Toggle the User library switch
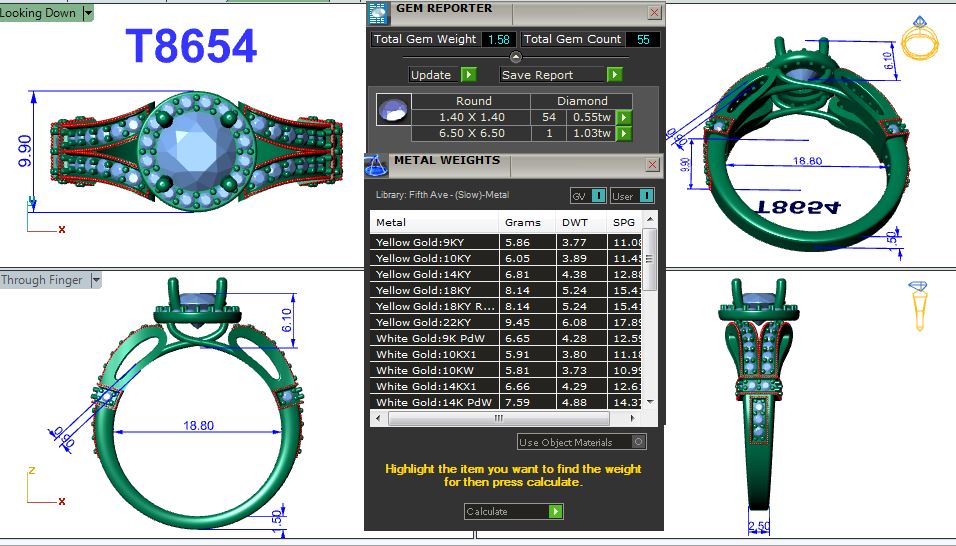Image resolution: width=956 pixels, height=546 pixels. click(x=646, y=196)
